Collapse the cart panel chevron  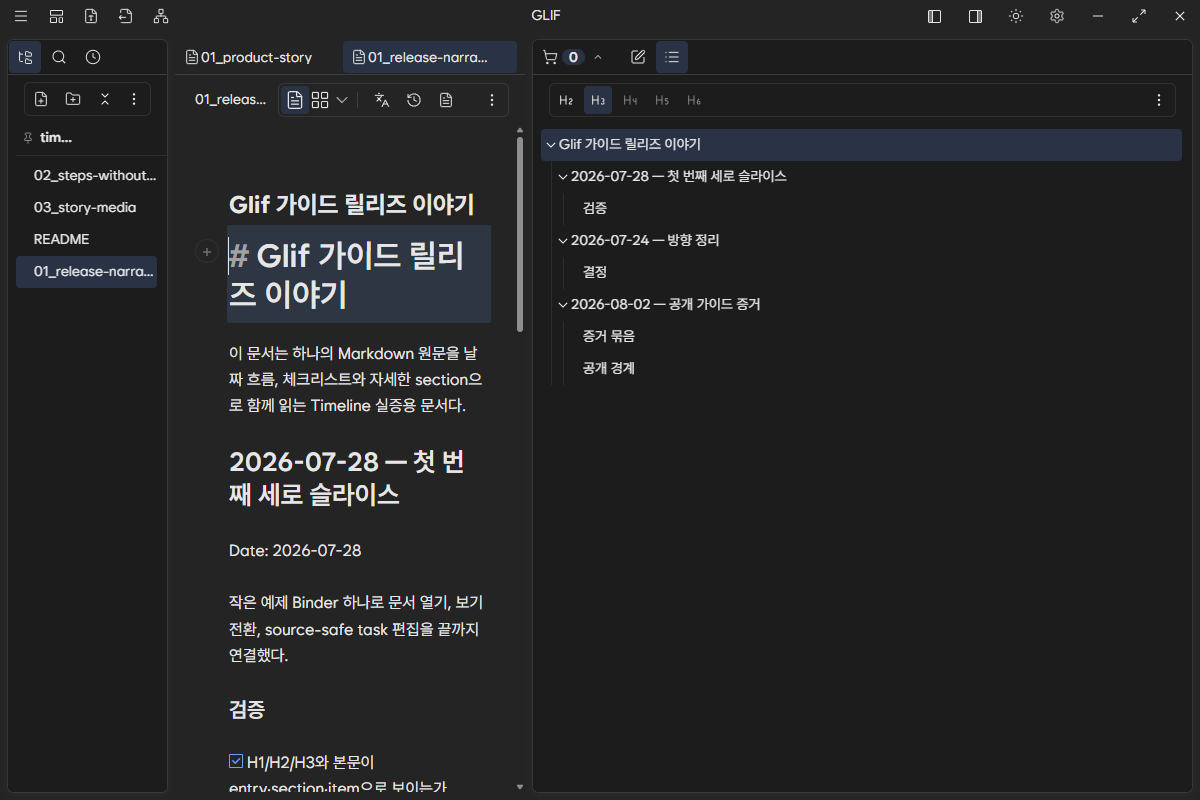(598, 57)
